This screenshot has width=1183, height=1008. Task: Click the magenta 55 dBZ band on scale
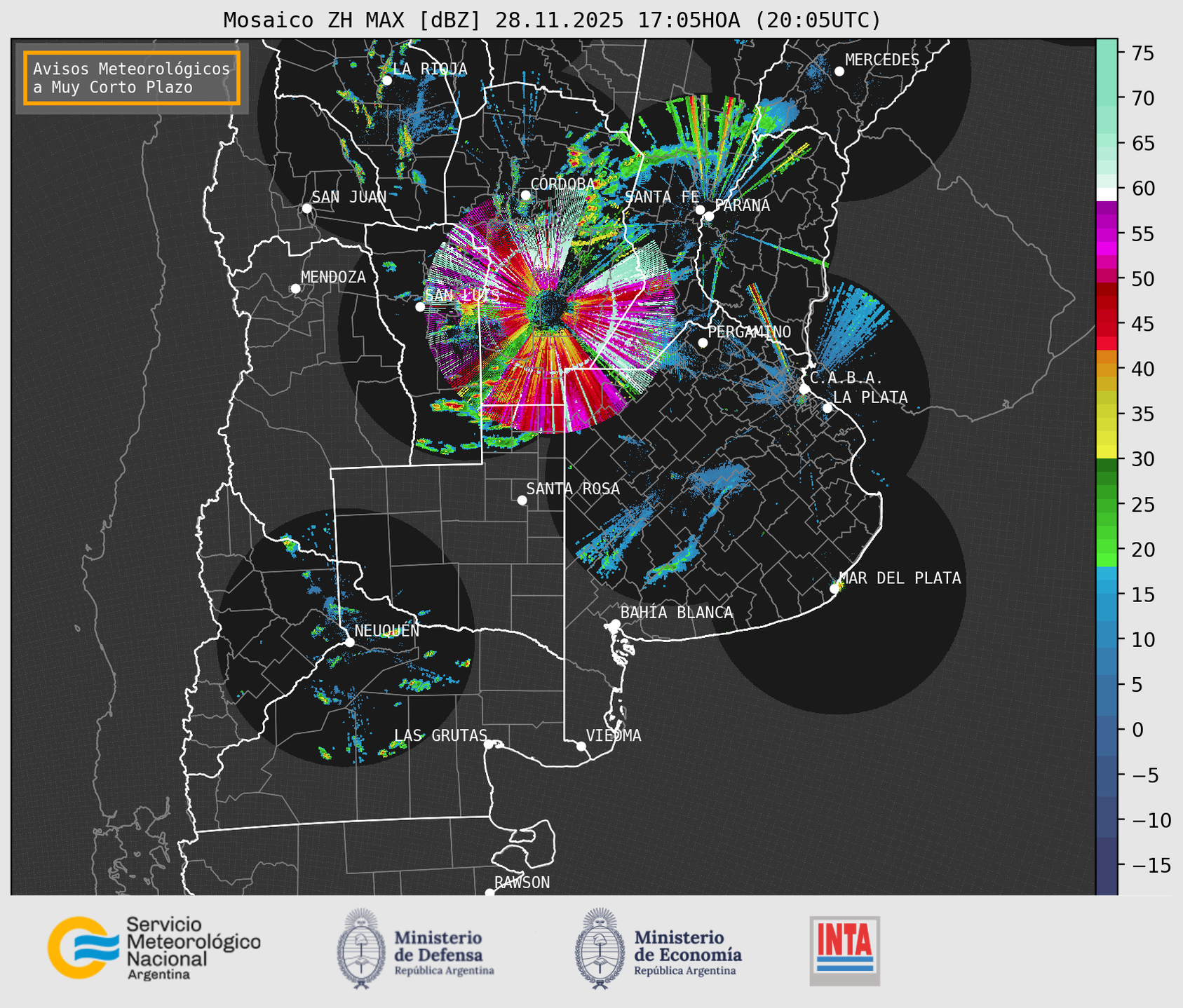1107,234
